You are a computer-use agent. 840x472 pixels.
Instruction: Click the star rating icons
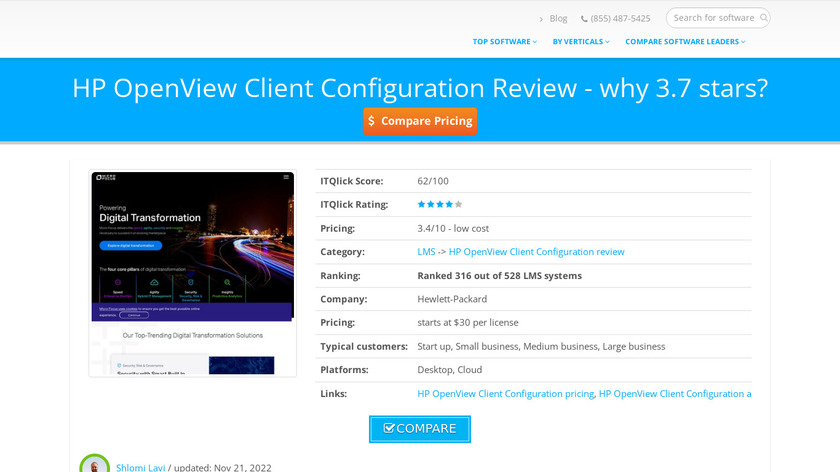point(439,204)
